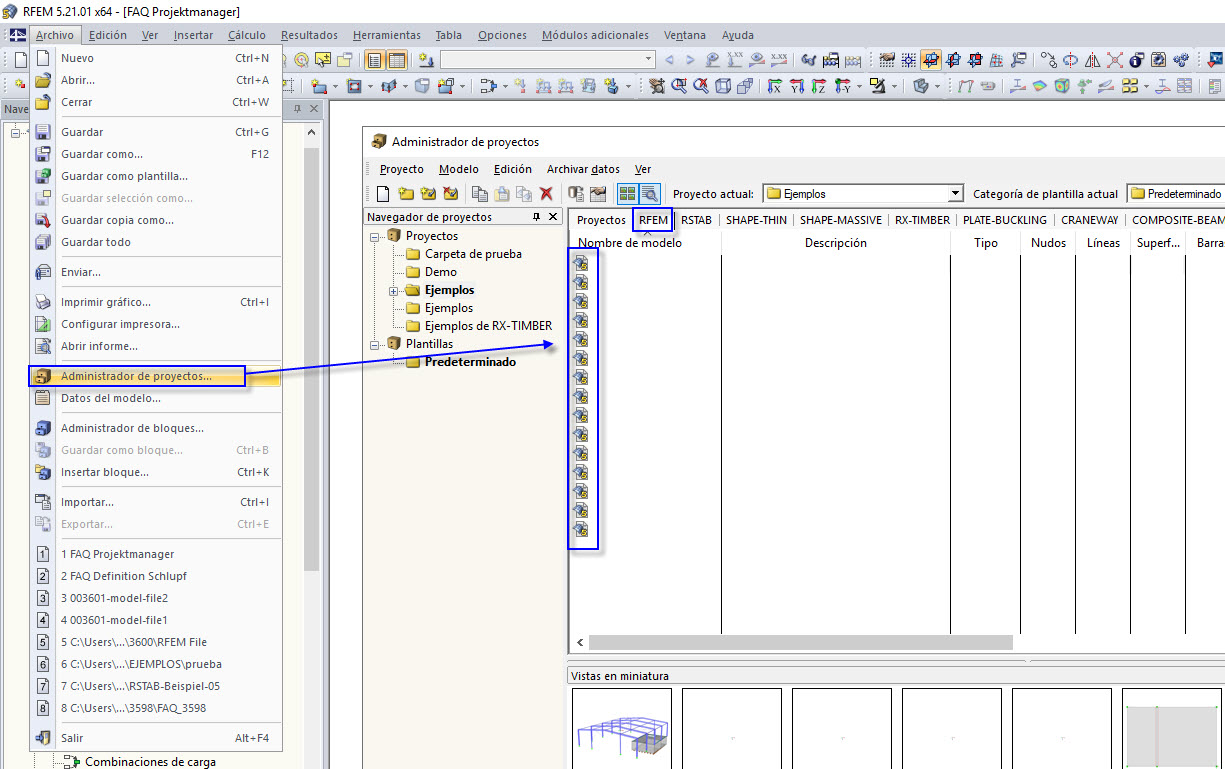This screenshot has width=1225, height=769.
Task: Click the Descripción column header
Action: (836, 243)
